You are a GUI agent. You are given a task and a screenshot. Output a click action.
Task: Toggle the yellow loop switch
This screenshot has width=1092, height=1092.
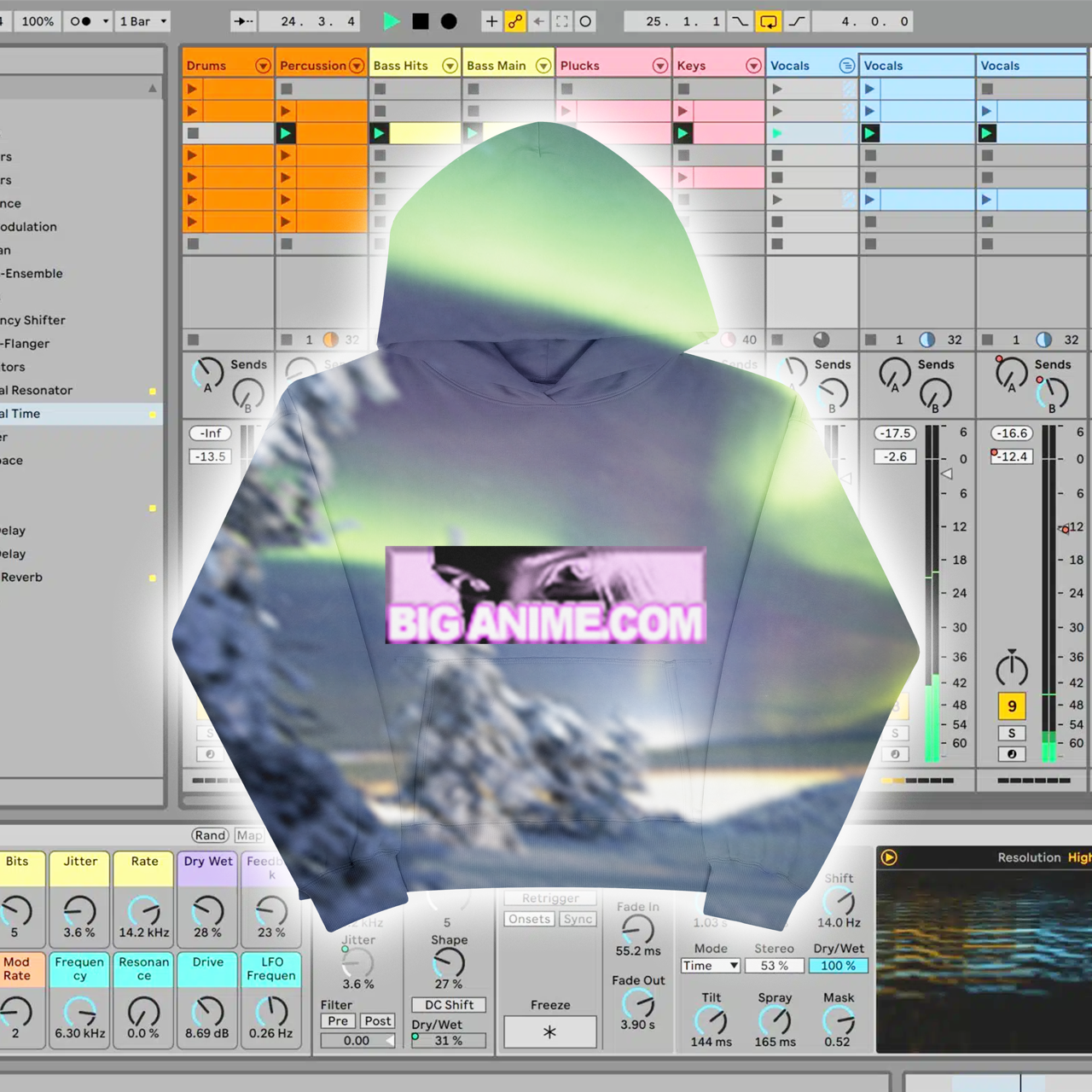tap(768, 21)
